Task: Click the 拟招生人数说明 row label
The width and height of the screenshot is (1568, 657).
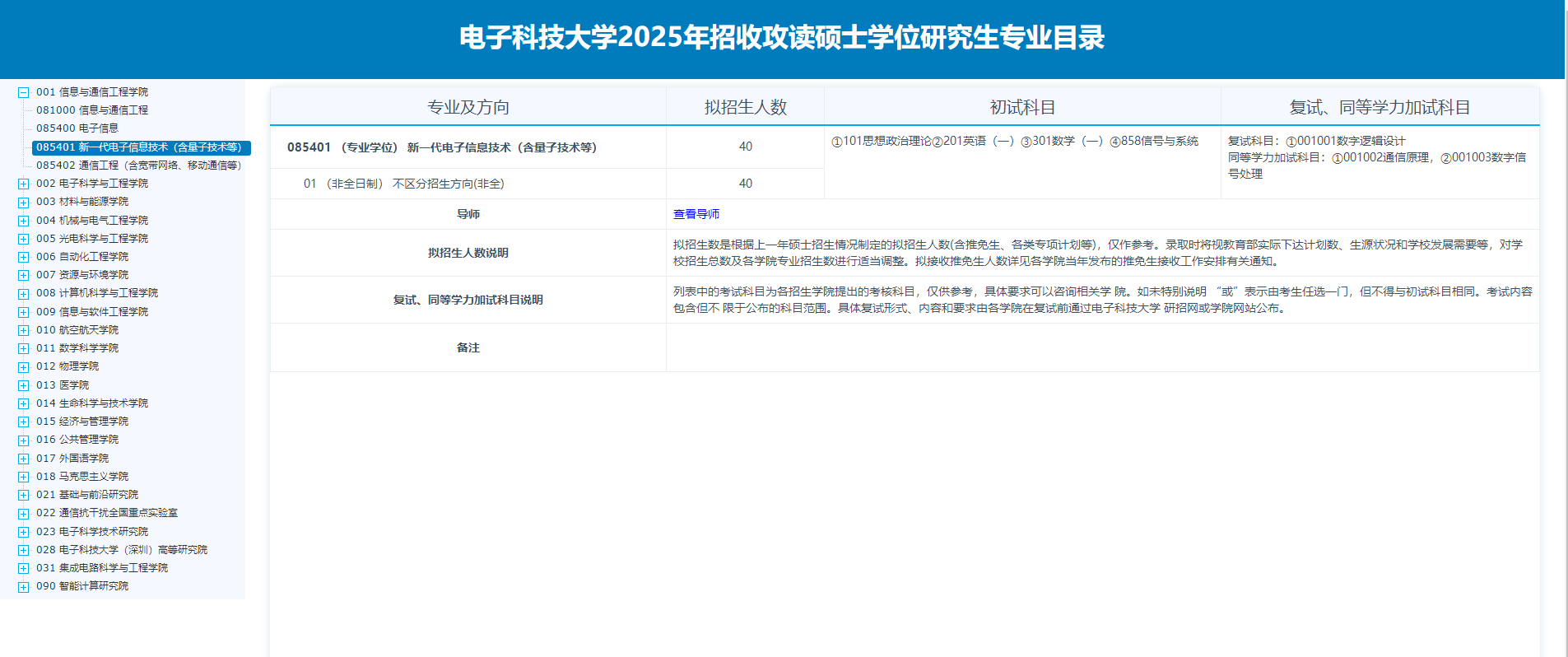Action: tap(468, 253)
